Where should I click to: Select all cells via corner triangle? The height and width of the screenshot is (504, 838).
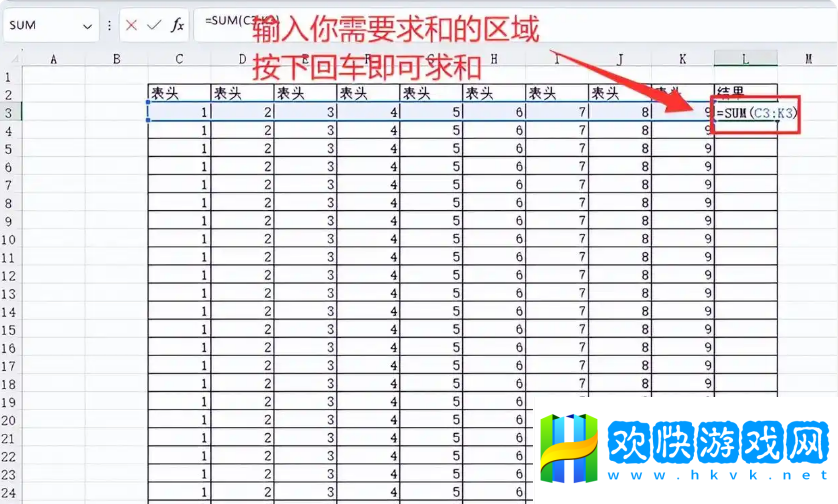pyautogui.click(x=14, y=59)
